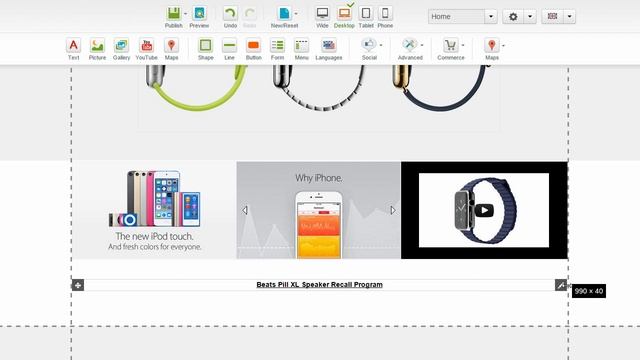640x360 pixels.
Task: Click the language flag icon
Action: (552, 16)
